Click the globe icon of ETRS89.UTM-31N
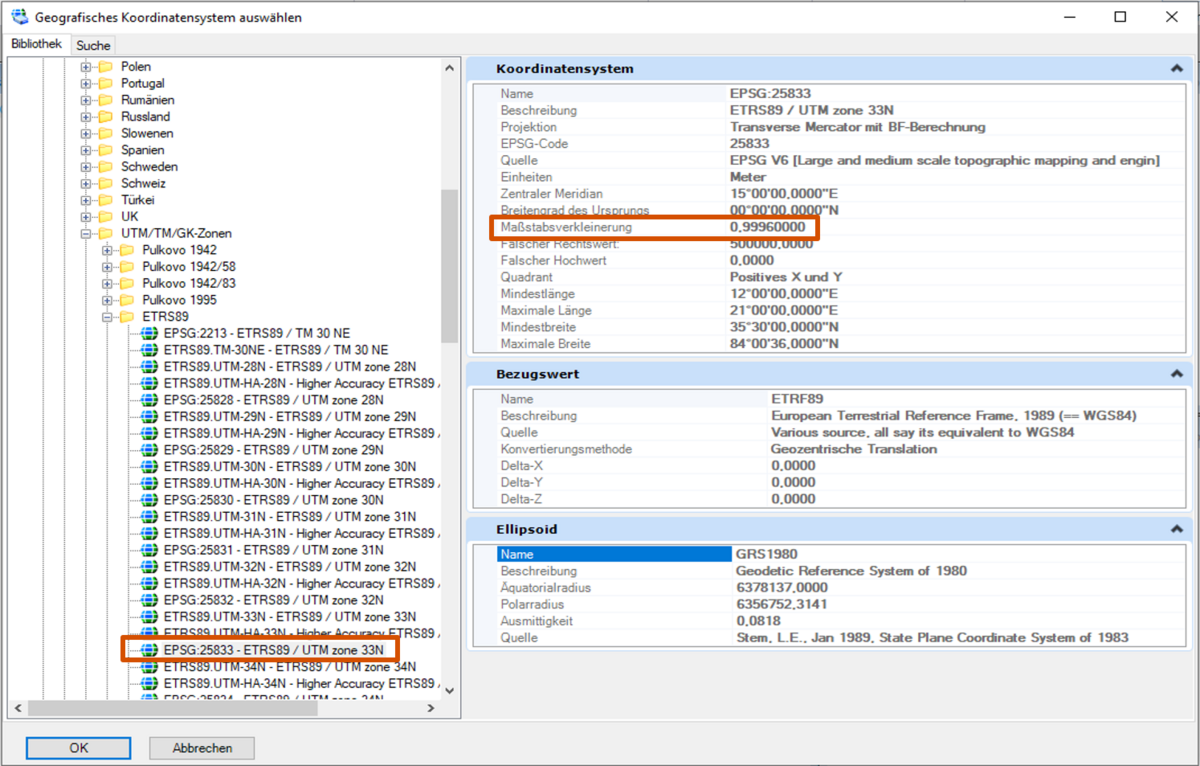 click(x=149, y=516)
